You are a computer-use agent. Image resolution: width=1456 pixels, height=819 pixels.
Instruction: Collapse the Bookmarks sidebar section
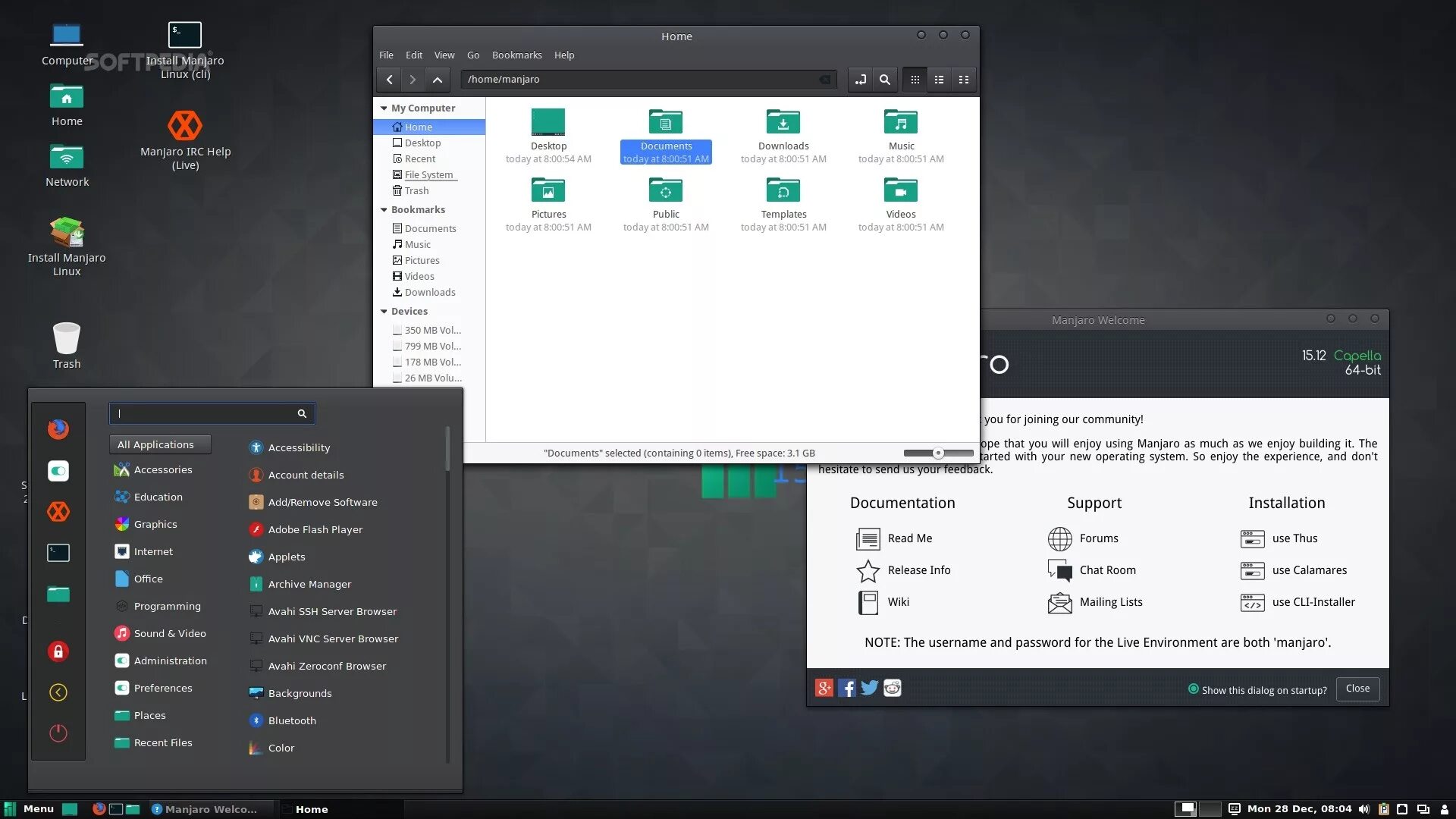384,210
